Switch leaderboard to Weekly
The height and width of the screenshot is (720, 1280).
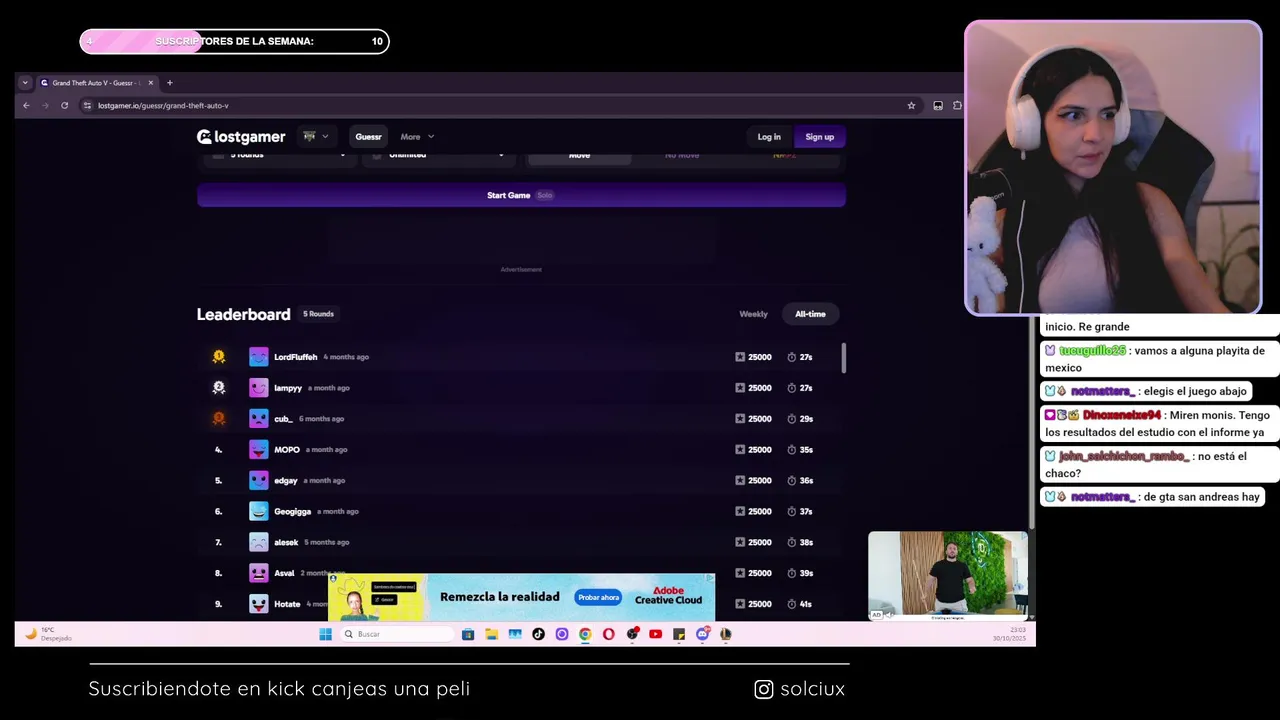753,314
